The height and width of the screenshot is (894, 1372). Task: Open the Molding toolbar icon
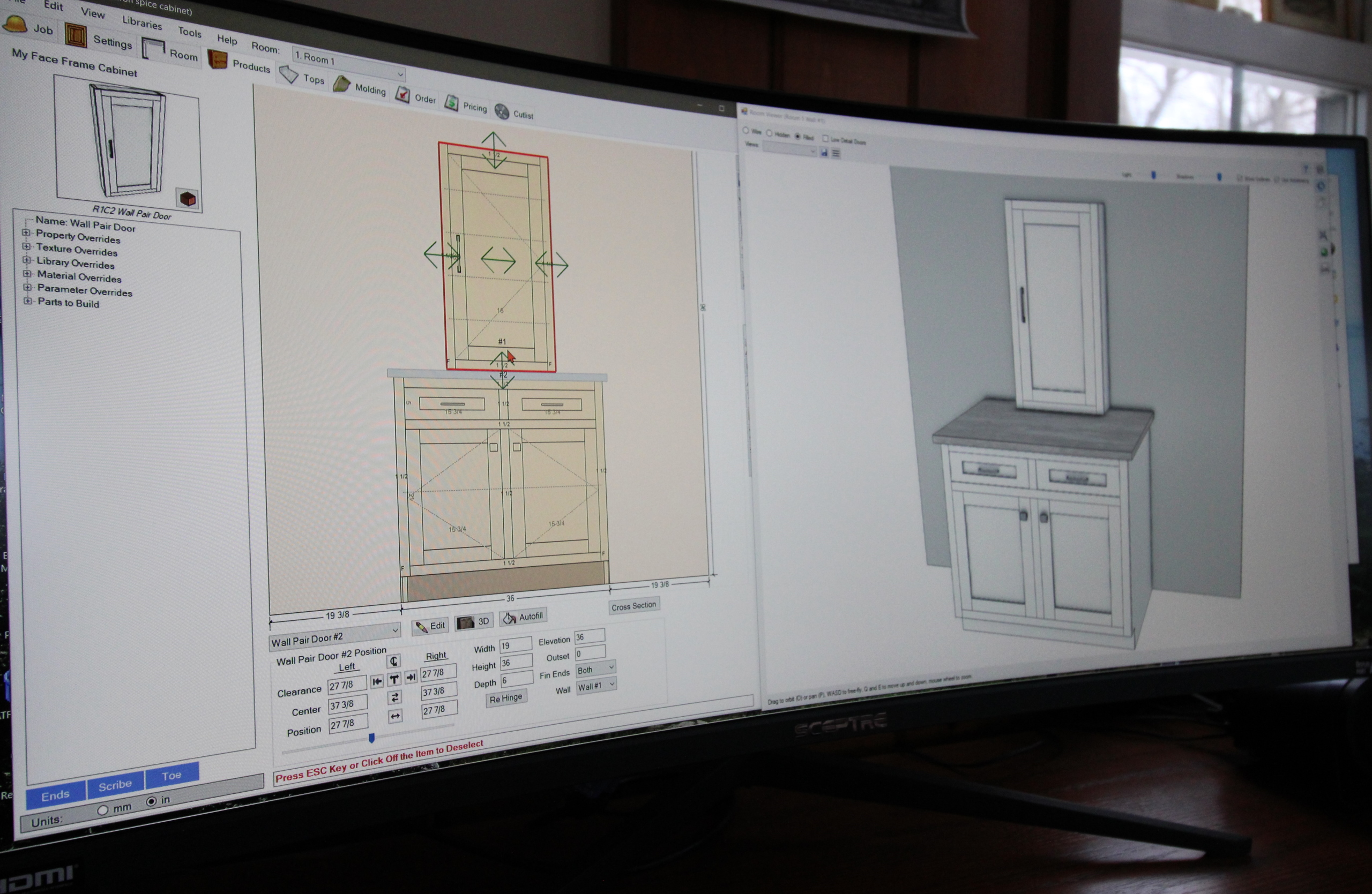[341, 85]
